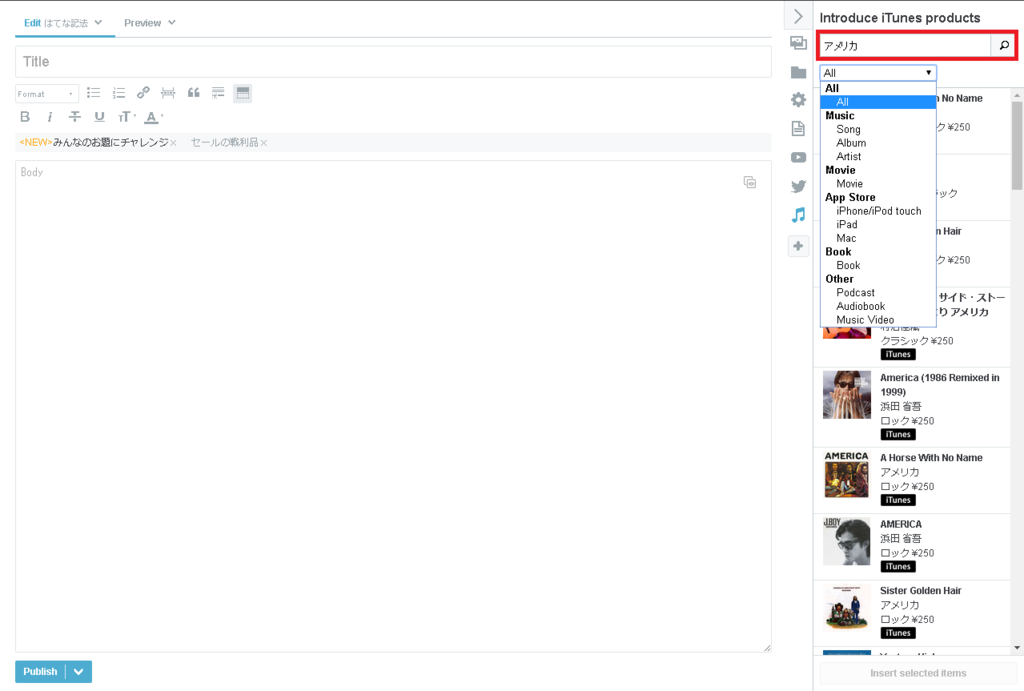Open the font size tool
The image size is (1024, 691).
pyautogui.click(x=126, y=117)
